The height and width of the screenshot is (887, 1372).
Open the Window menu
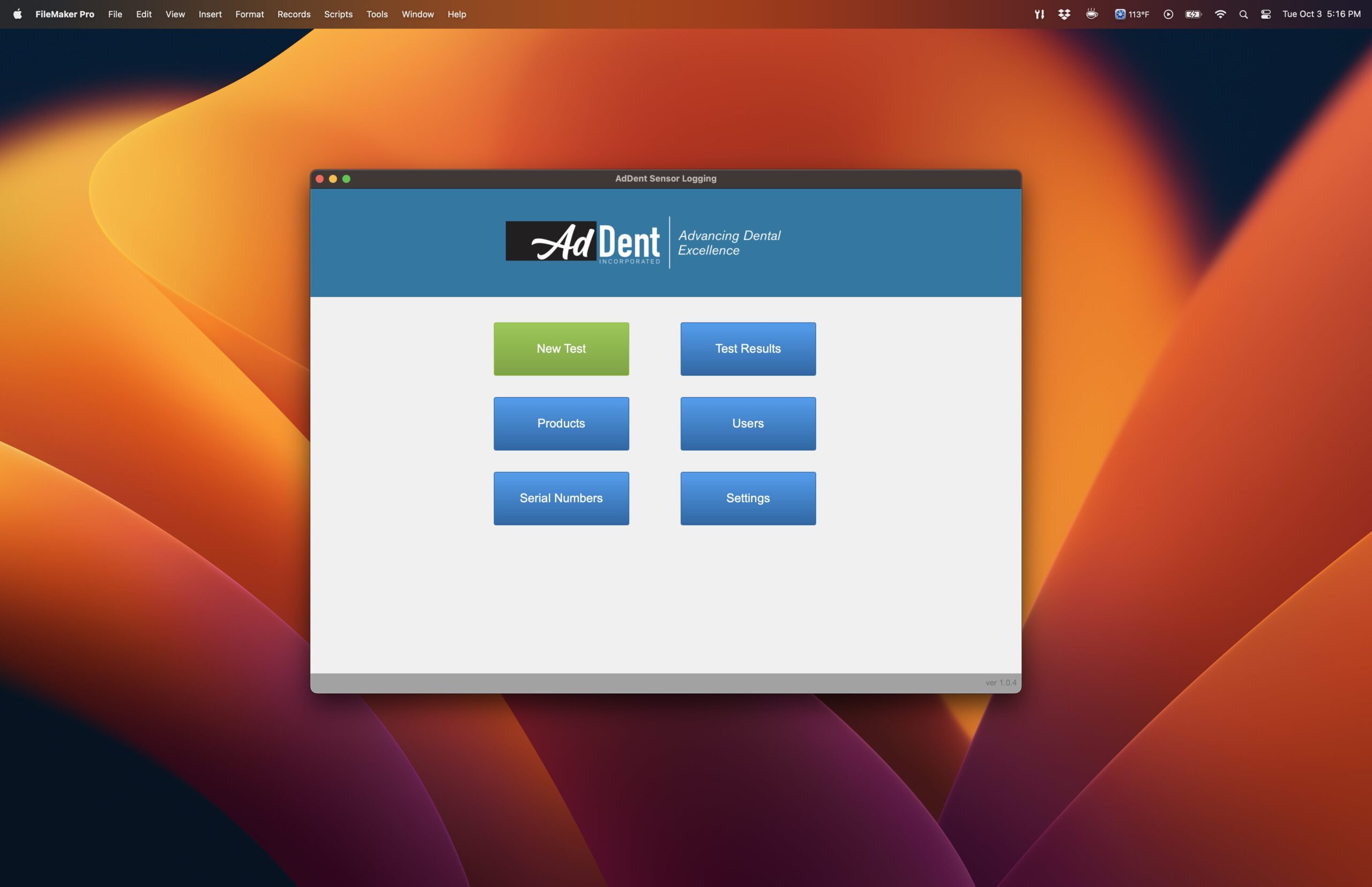coord(417,14)
